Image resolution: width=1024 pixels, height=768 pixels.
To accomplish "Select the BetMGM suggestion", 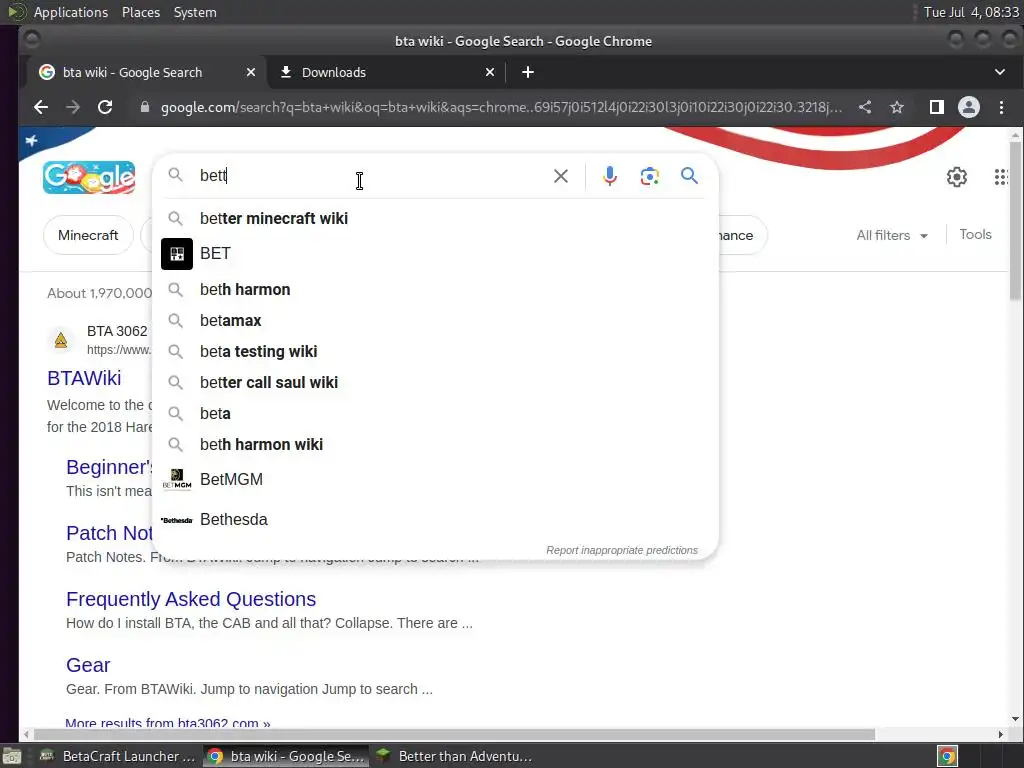I will coord(435,479).
